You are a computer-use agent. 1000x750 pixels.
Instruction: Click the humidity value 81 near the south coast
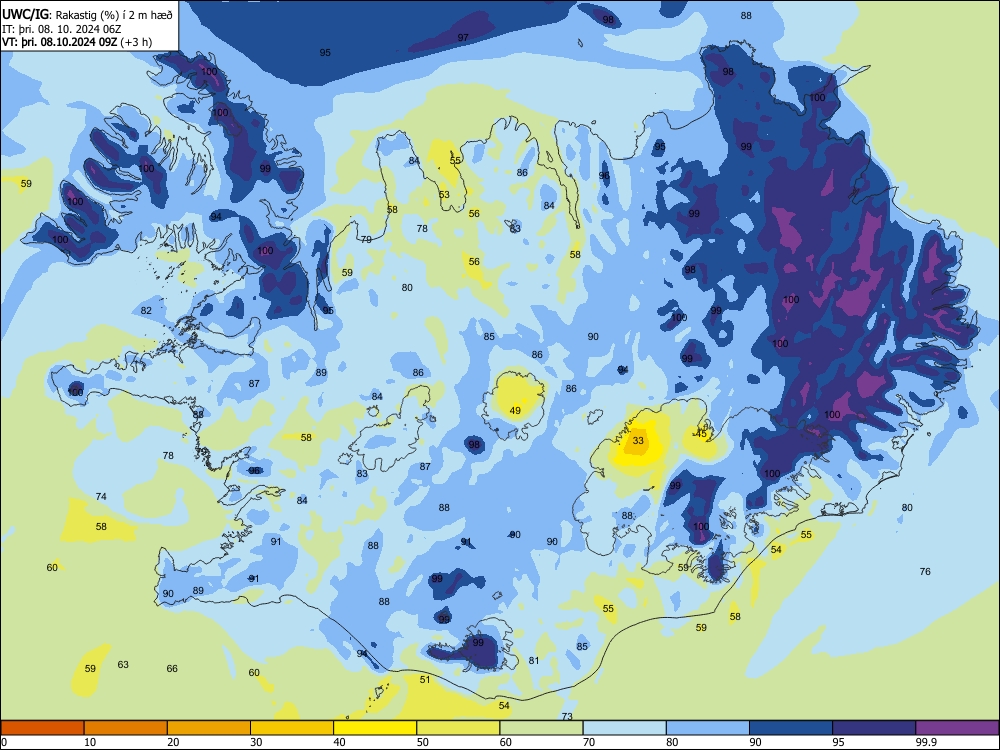coord(534,661)
